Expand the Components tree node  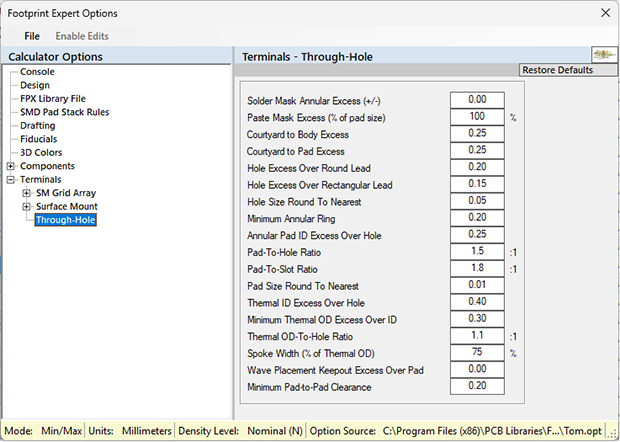(x=11, y=166)
